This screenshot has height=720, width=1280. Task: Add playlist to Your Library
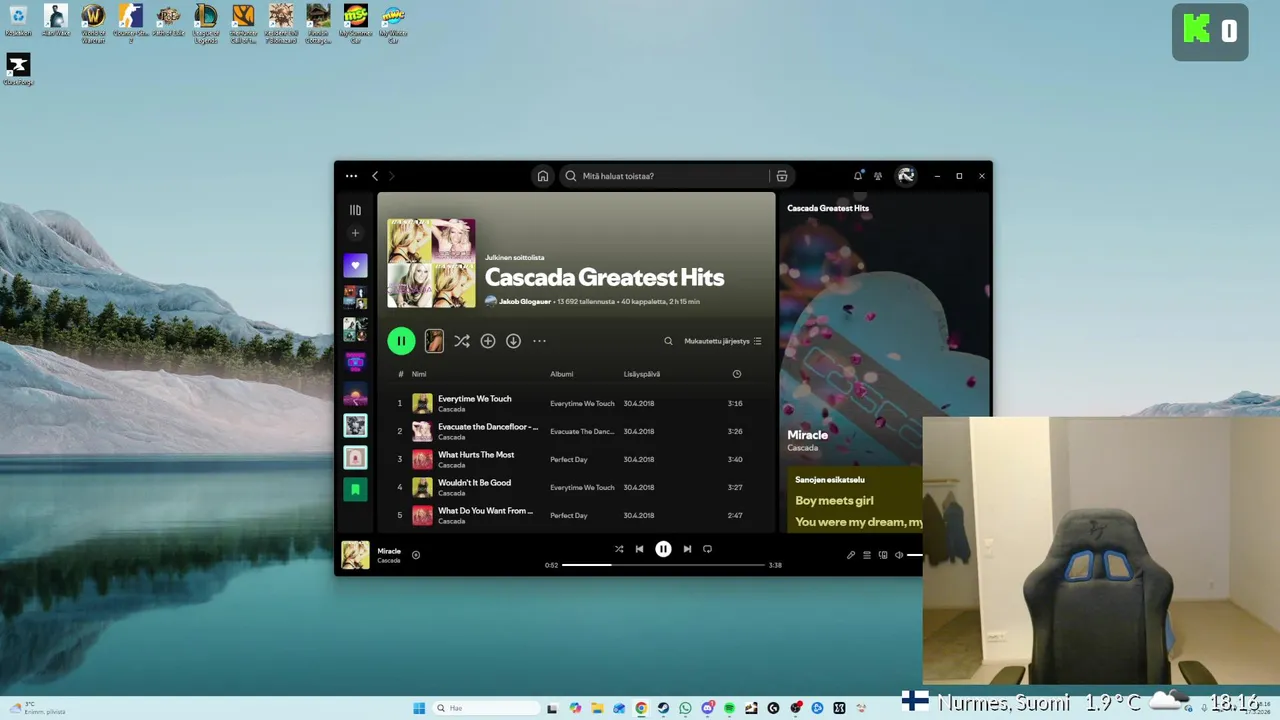(488, 341)
